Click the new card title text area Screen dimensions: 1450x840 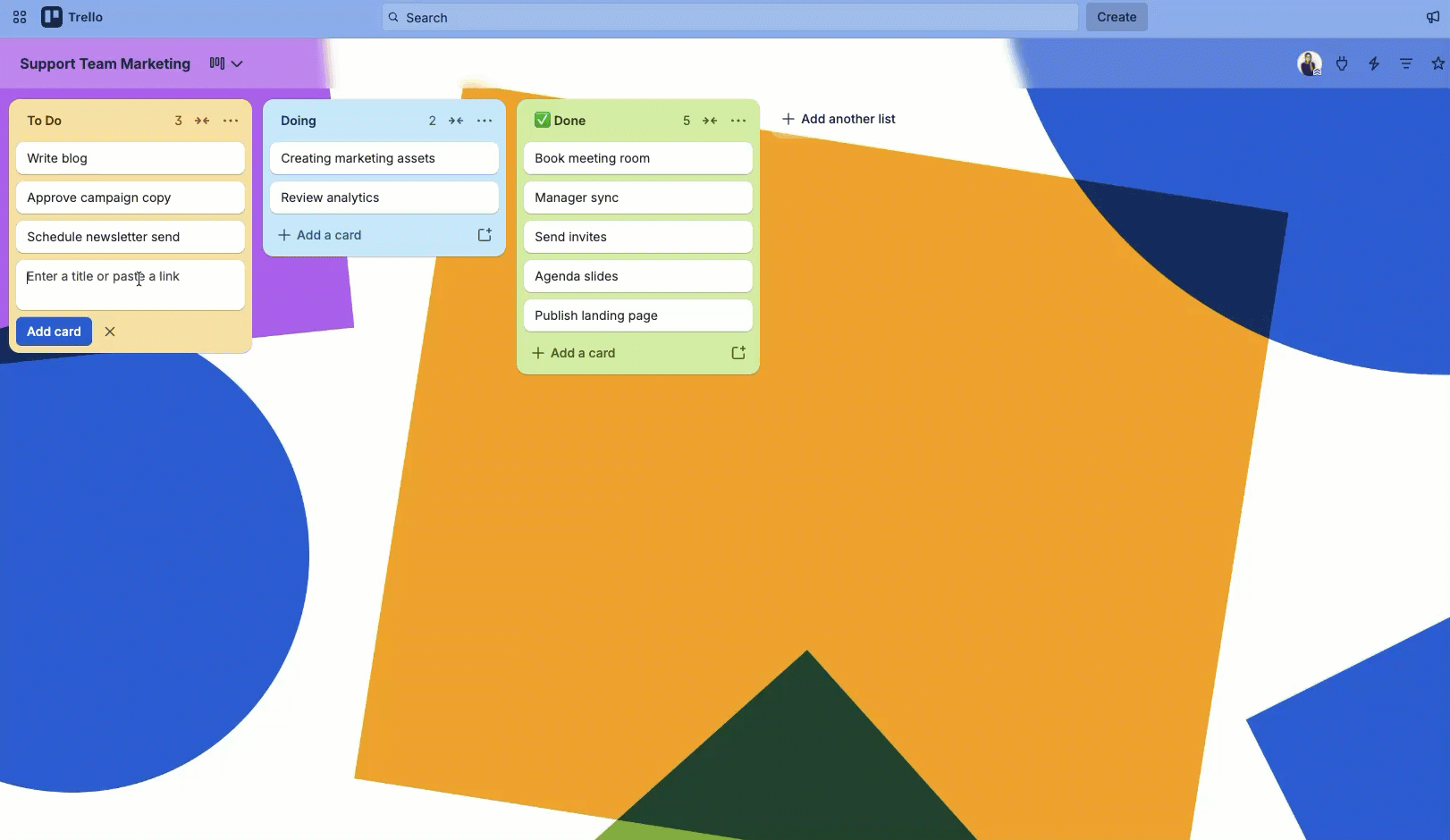[131, 285]
